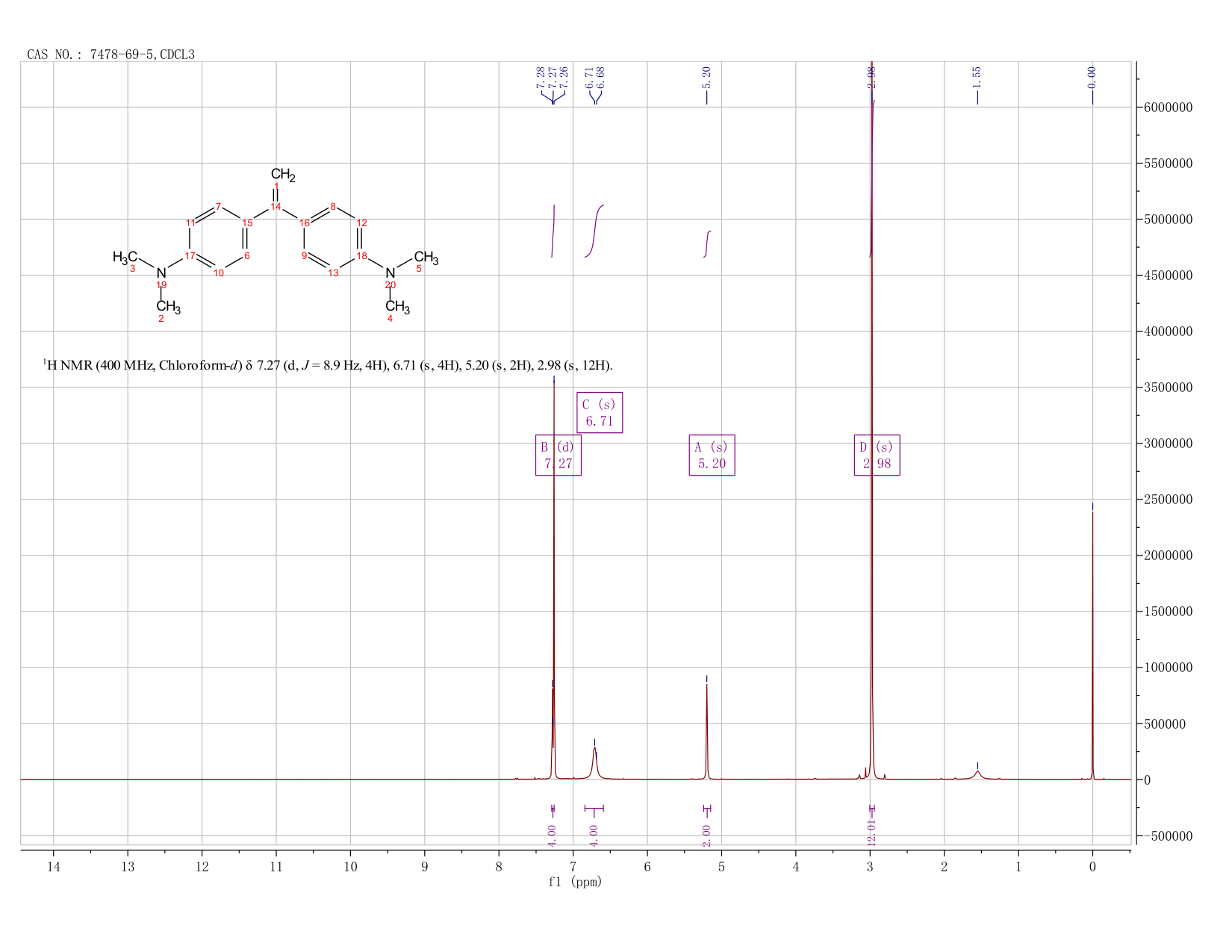The width and height of the screenshot is (1232, 952).
Task: Click the singlet peak at 5.20 ppm
Action: pyautogui.click(x=706, y=732)
